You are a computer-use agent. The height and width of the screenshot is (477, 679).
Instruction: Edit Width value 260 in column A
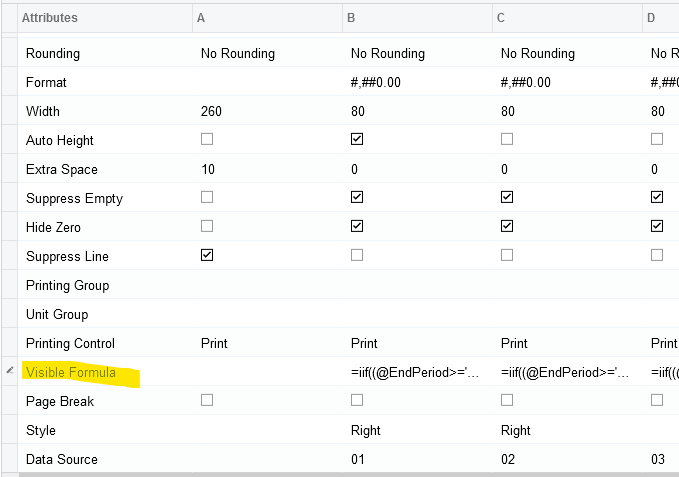click(x=267, y=111)
